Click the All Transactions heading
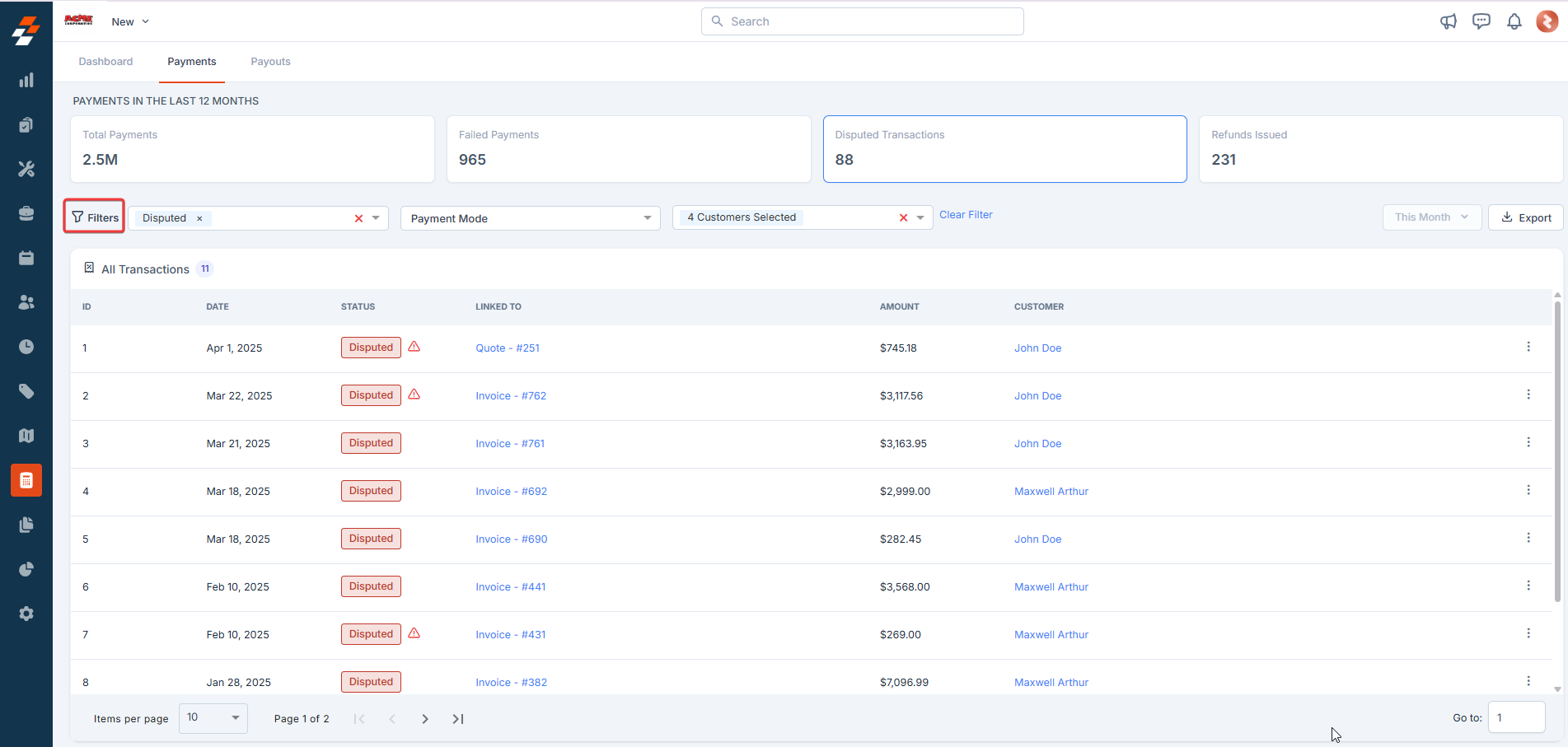The height and width of the screenshot is (747, 1568). 145,269
